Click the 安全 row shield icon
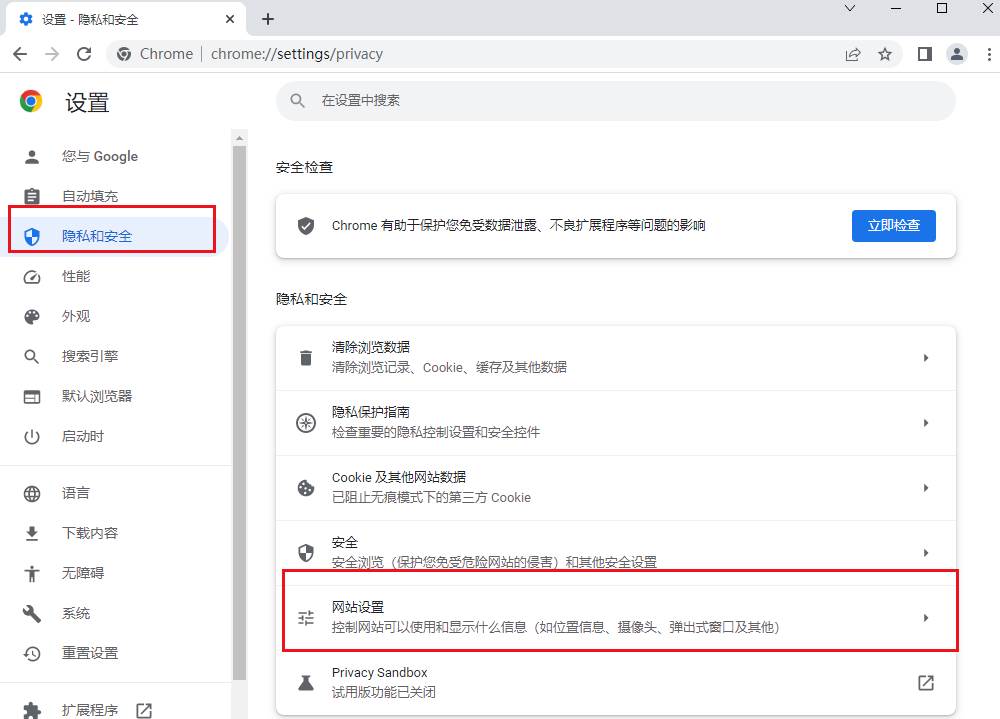Viewport: 1000px width, 719px height. (x=306, y=552)
